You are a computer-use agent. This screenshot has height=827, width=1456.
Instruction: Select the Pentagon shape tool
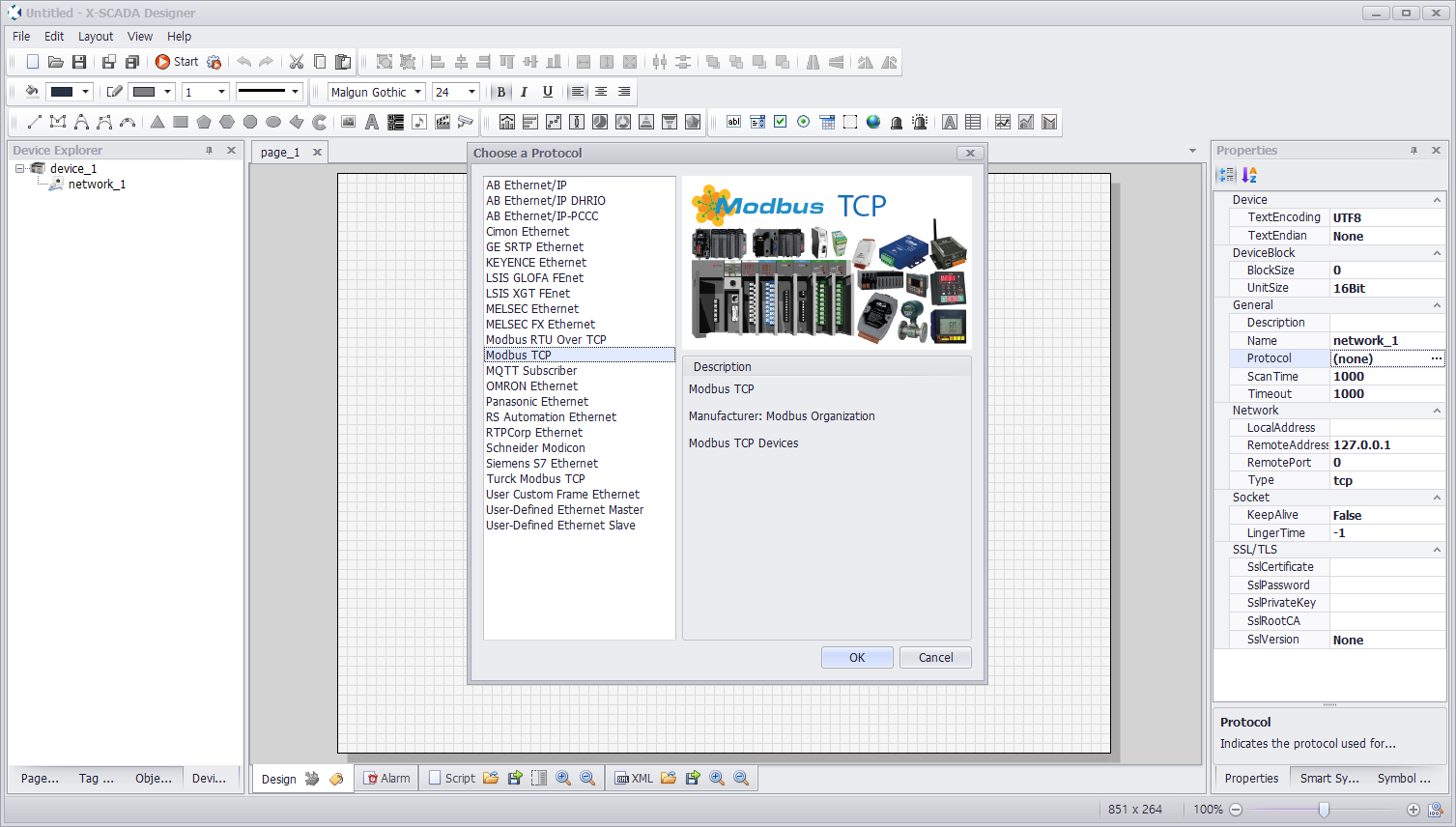coord(204,122)
